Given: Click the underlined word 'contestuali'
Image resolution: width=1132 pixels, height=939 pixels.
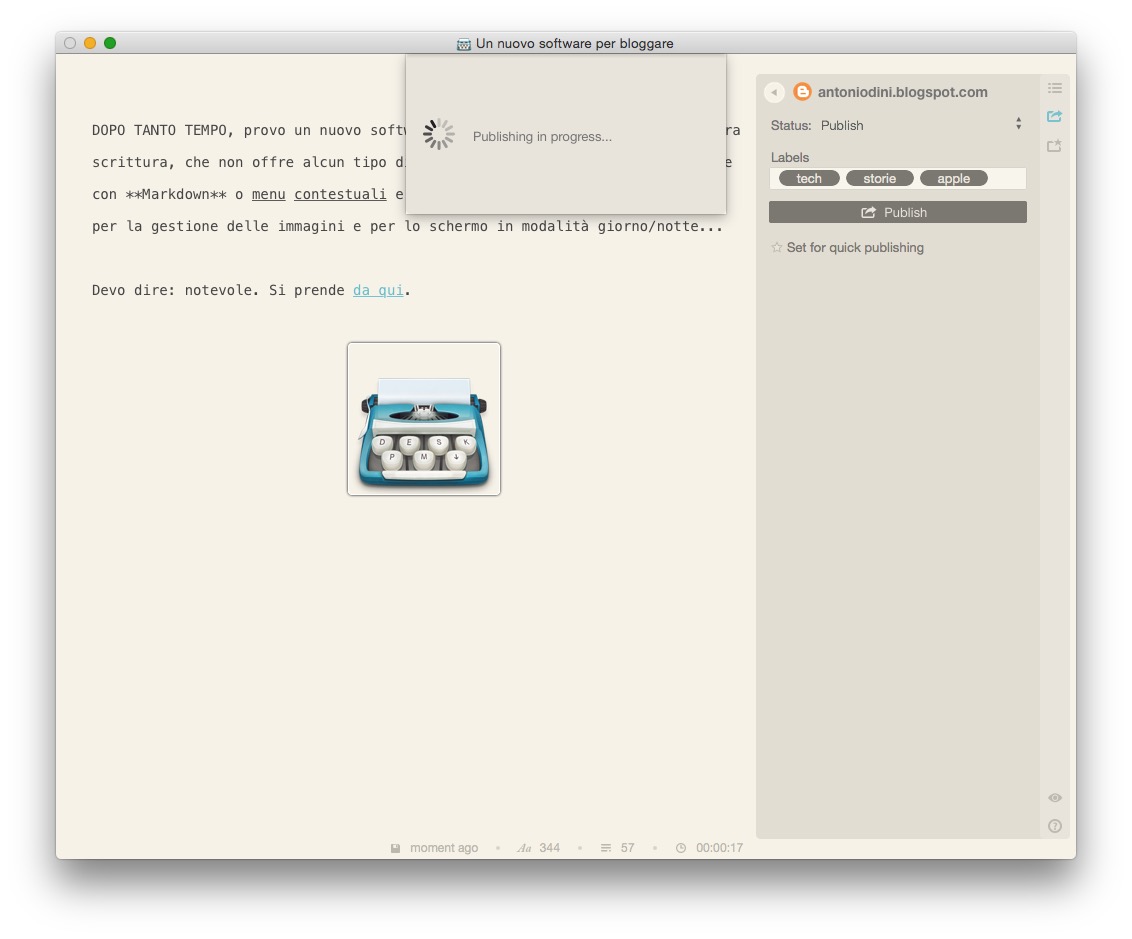Looking at the screenshot, I should tap(340, 194).
